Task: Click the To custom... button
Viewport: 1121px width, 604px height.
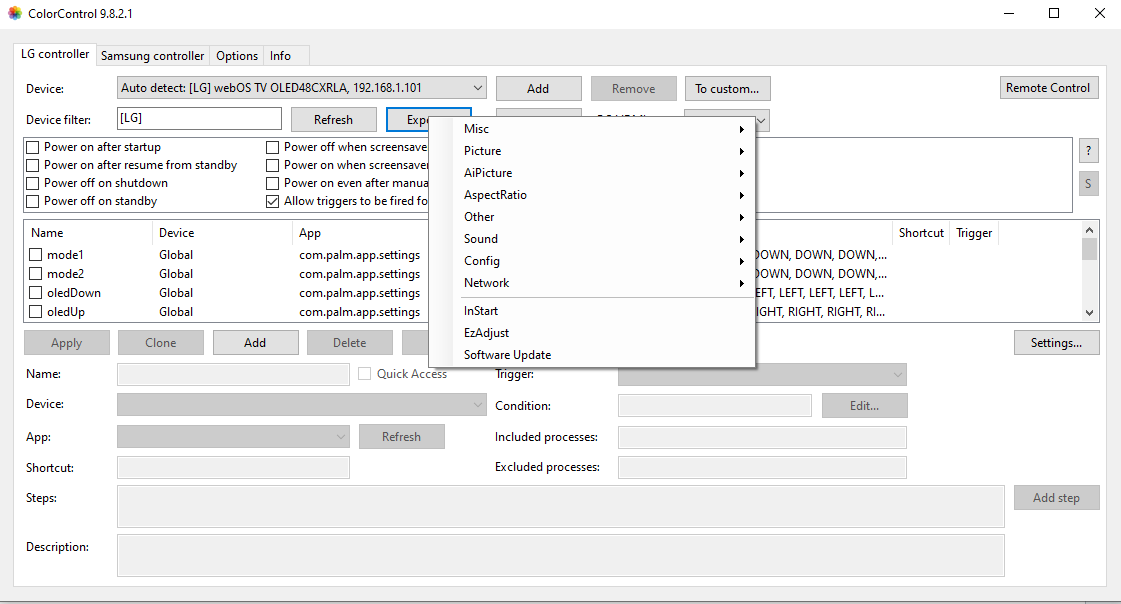Action: [x=727, y=89]
